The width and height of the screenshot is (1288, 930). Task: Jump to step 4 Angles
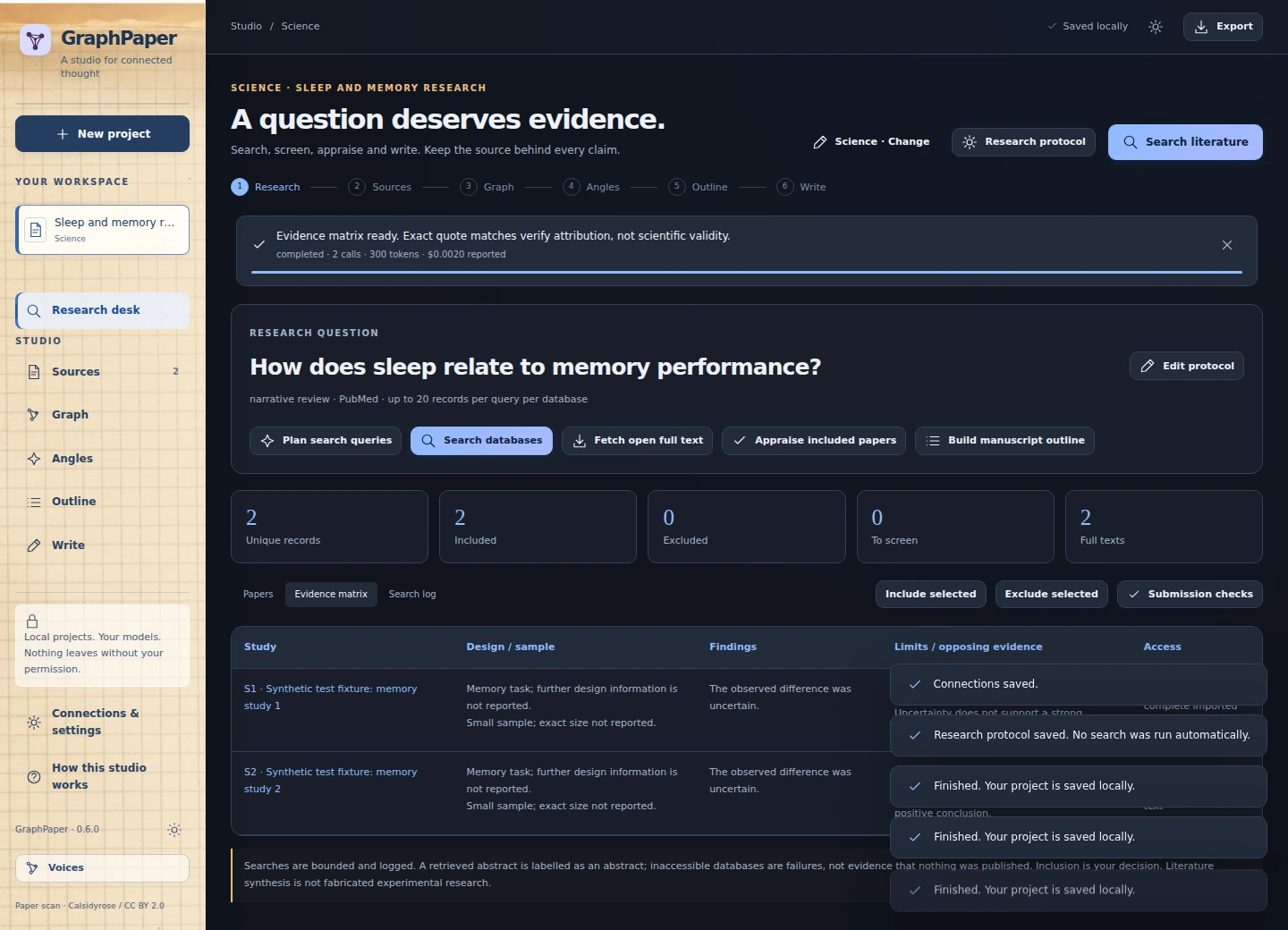pos(592,187)
